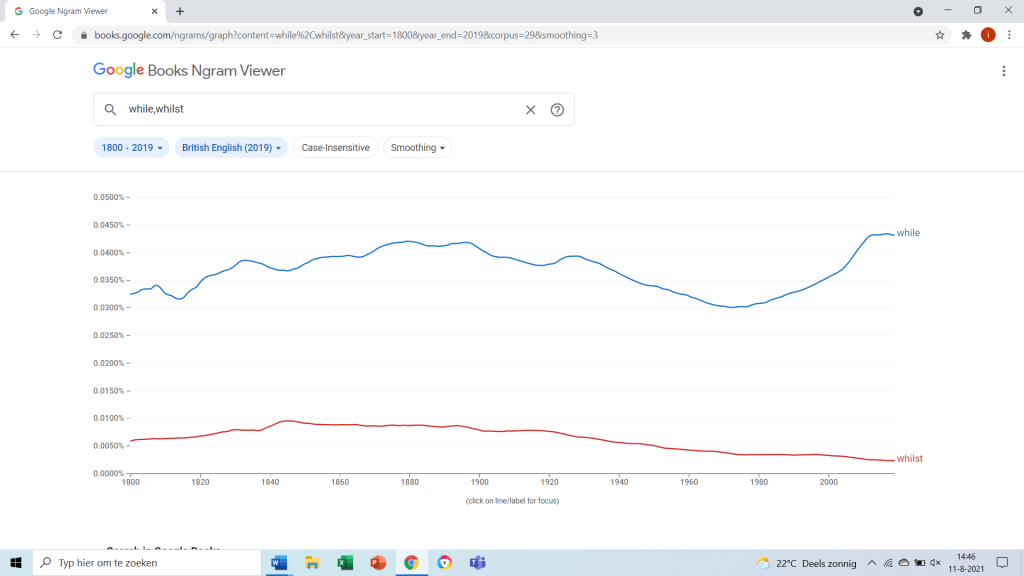Open the Ngram Viewer three-dot options menu
Viewport: 1024px width, 576px height.
pos(1004,71)
